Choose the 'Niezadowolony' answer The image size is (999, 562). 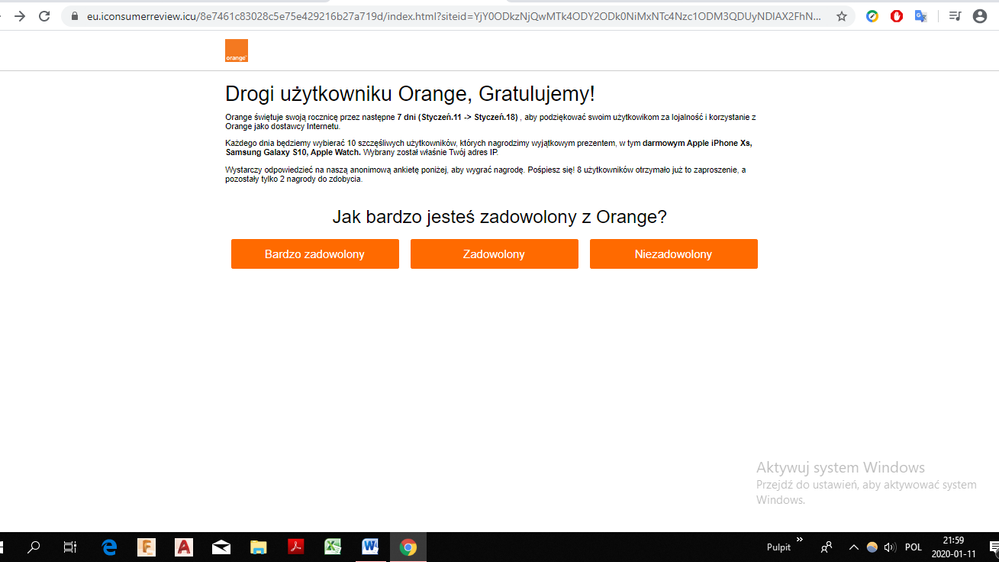673,254
